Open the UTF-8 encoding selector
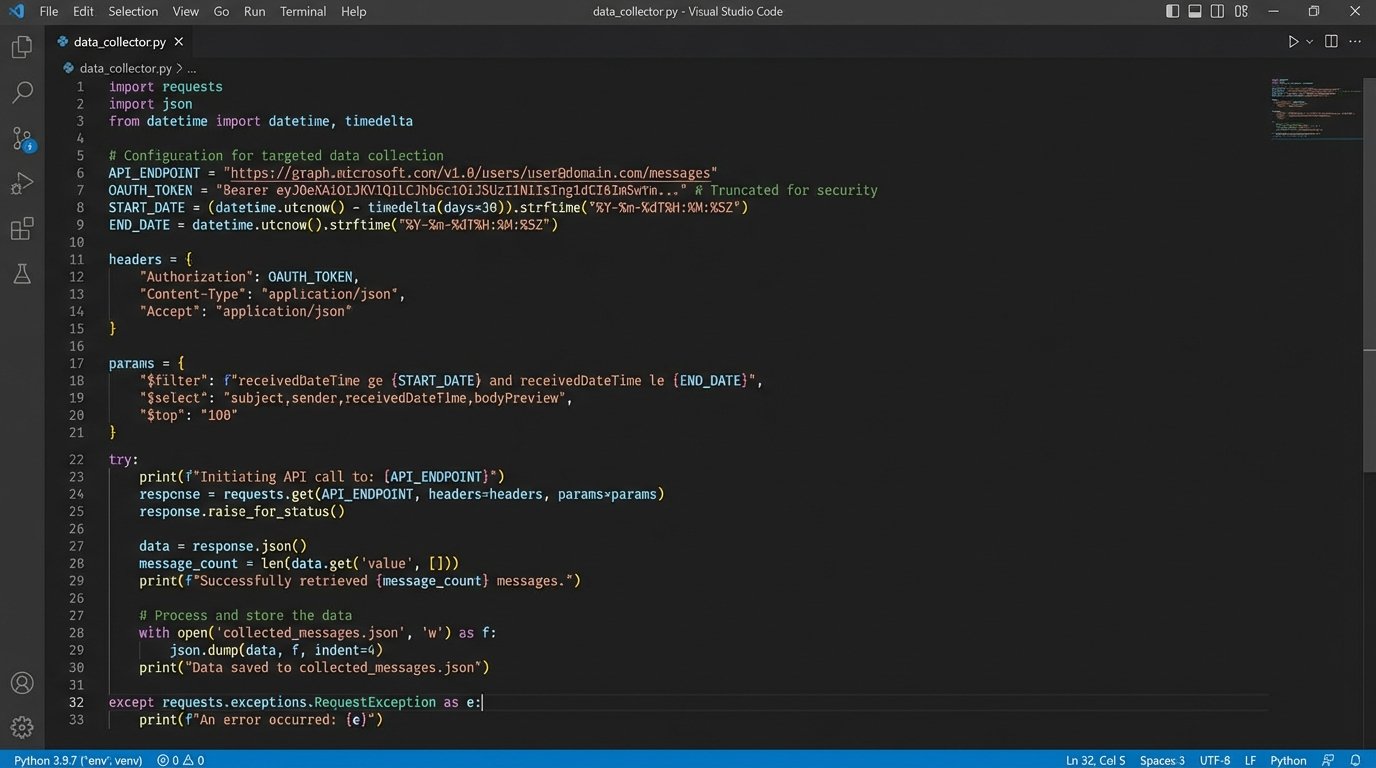 tap(1214, 760)
